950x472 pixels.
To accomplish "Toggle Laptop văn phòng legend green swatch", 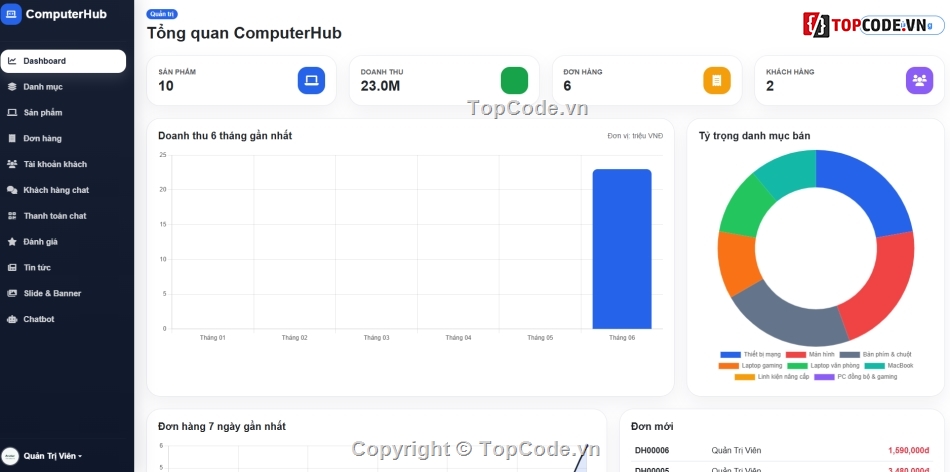I will [797, 366].
